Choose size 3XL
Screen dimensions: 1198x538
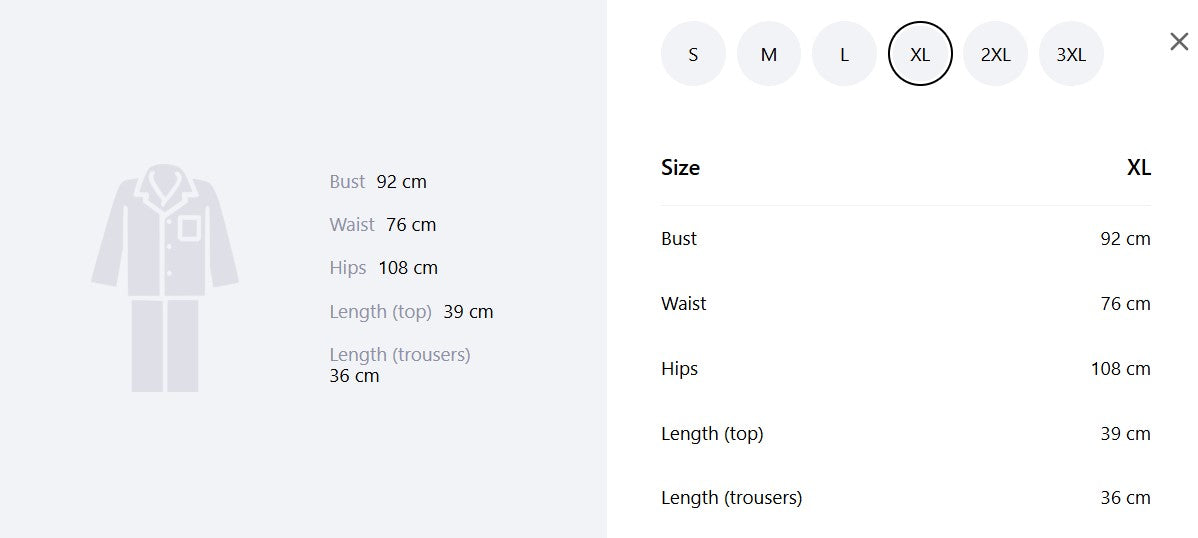coord(1071,53)
